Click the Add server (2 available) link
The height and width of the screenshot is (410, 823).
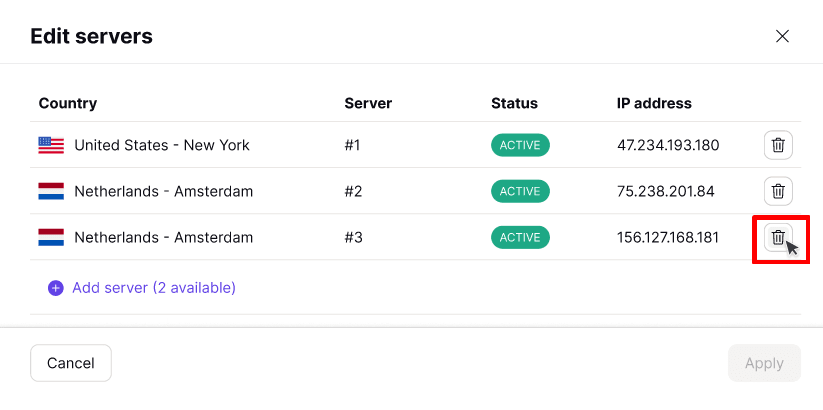pyautogui.click(x=153, y=288)
